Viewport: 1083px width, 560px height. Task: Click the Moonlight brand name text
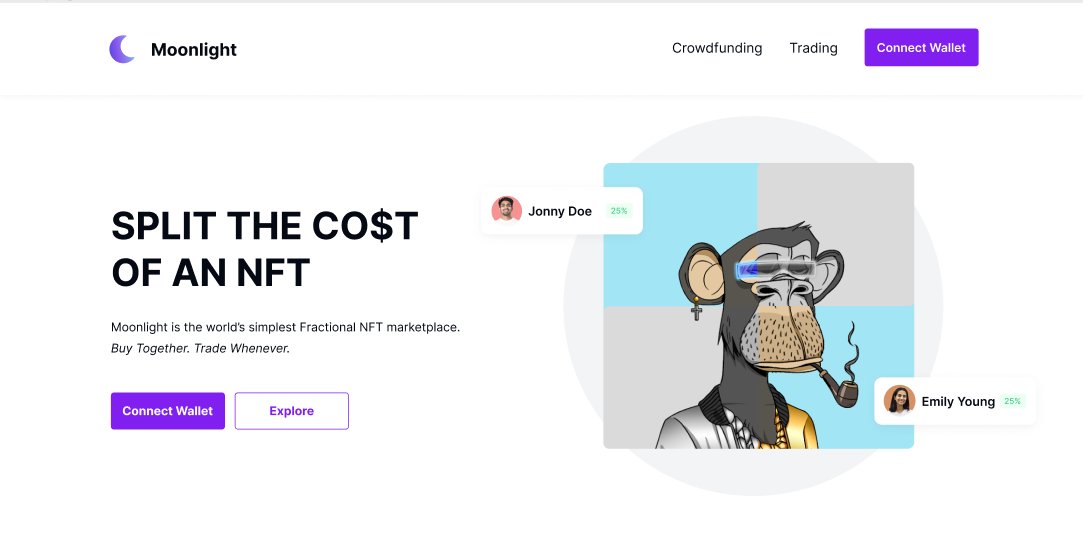pos(193,50)
